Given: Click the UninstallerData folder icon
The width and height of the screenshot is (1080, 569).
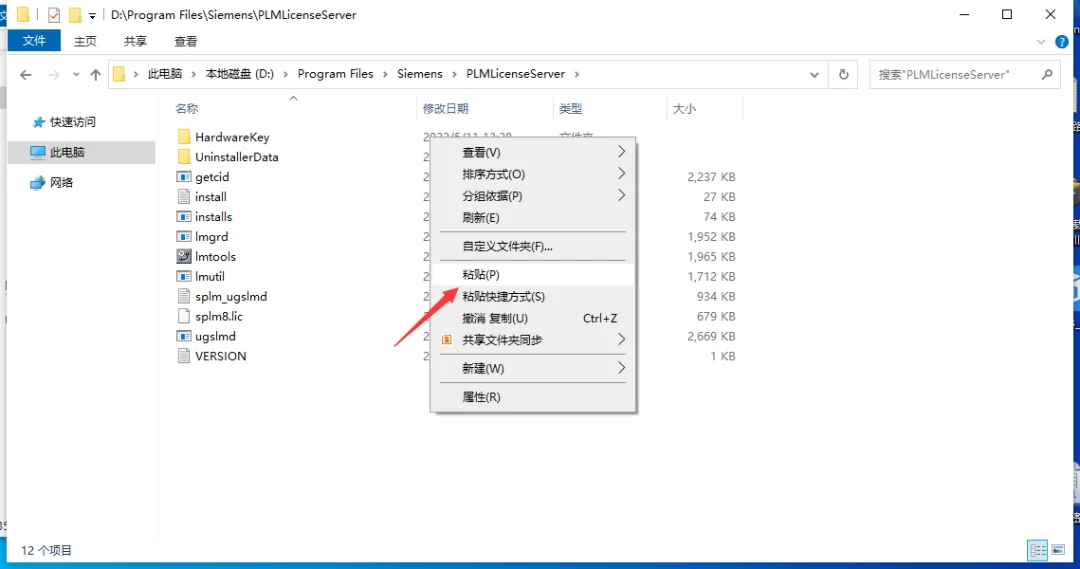Looking at the screenshot, I should [x=183, y=156].
